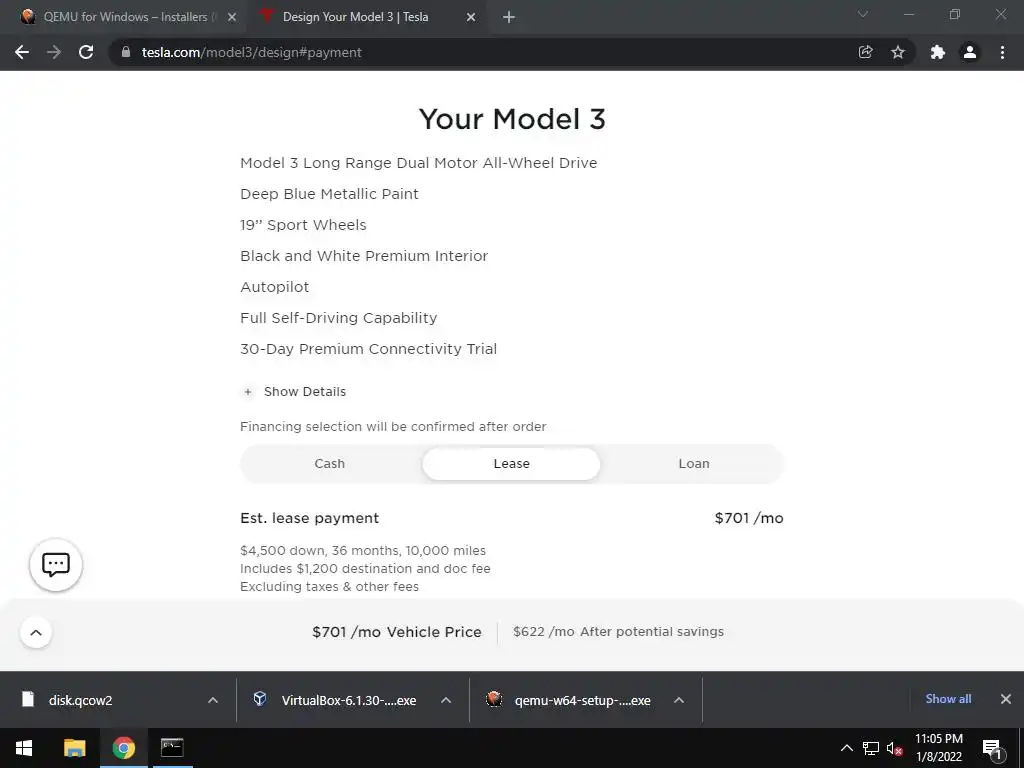Click Show all downloads link
The width and height of the screenshot is (1024, 768).
948,699
